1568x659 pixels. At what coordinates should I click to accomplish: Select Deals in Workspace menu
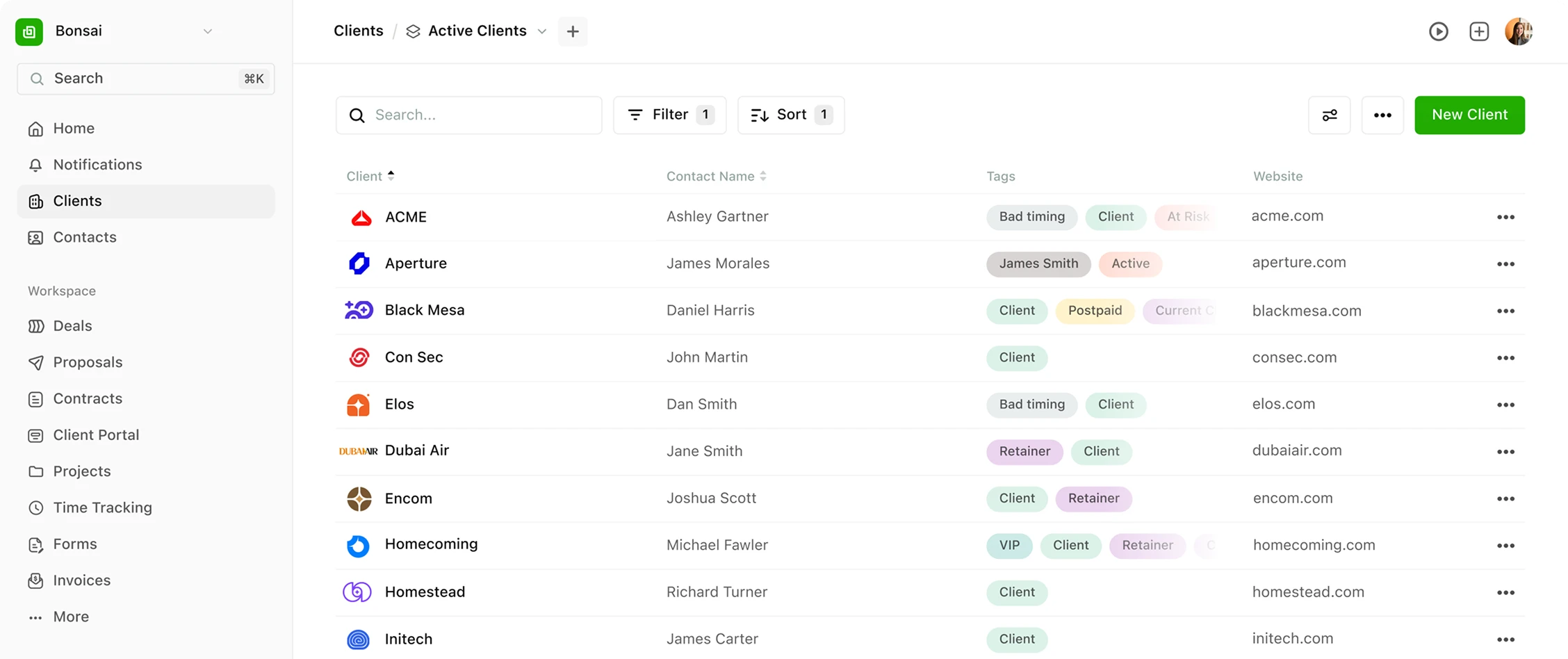click(x=72, y=326)
